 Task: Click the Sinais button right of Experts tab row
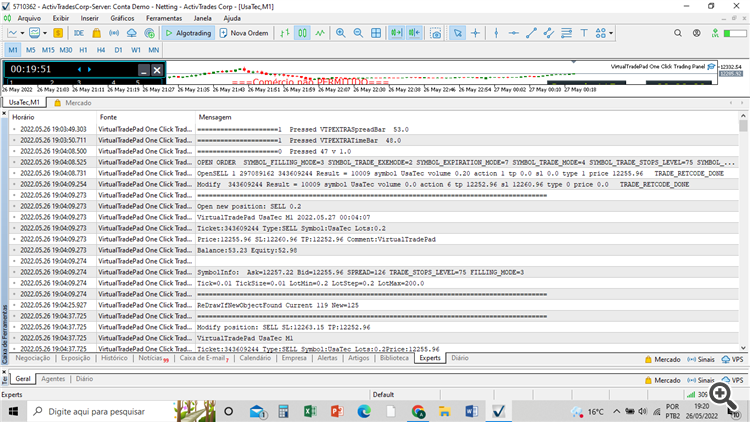701,359
